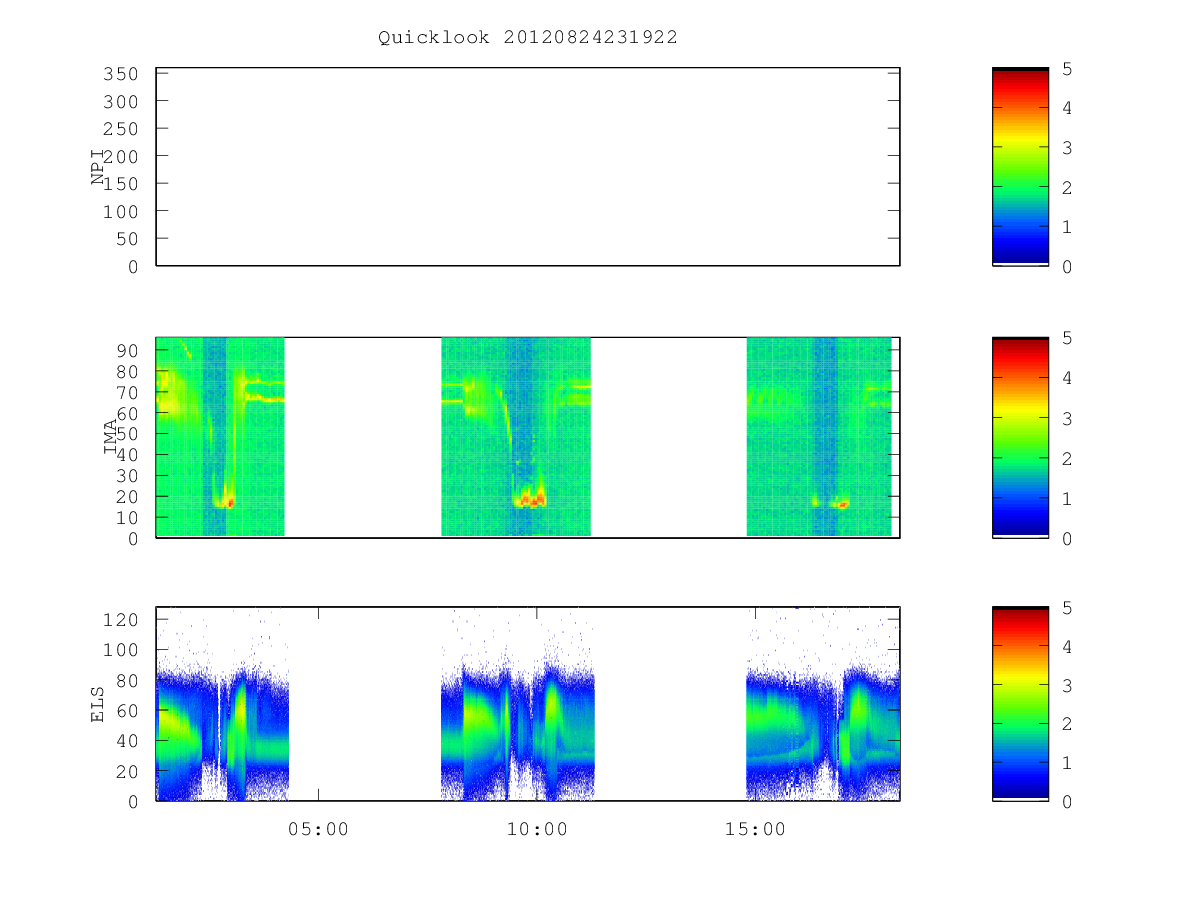
Task: Click the middle IMA data segment near 10:00
Action: (516, 437)
